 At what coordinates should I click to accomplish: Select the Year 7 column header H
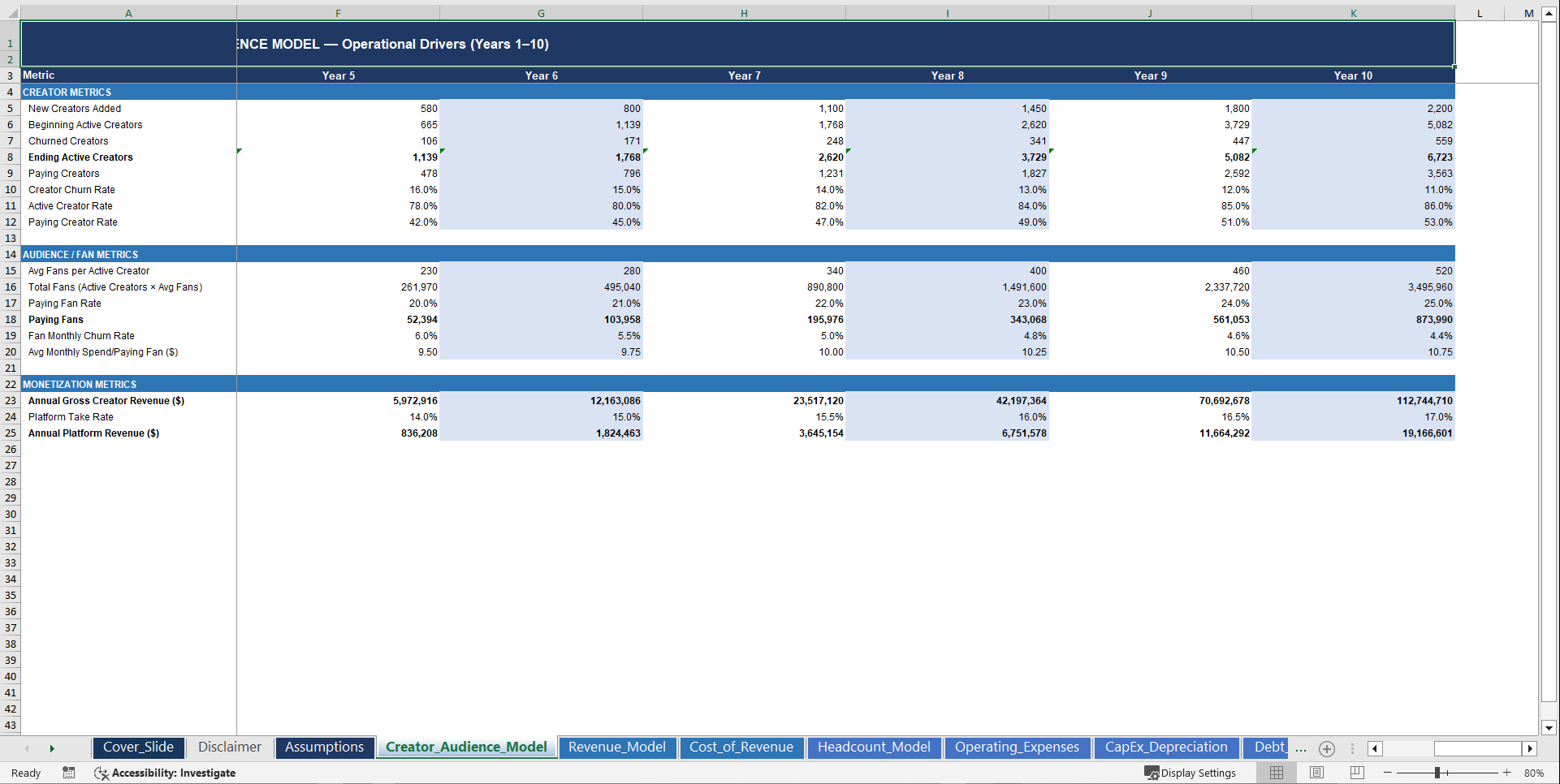(744, 12)
